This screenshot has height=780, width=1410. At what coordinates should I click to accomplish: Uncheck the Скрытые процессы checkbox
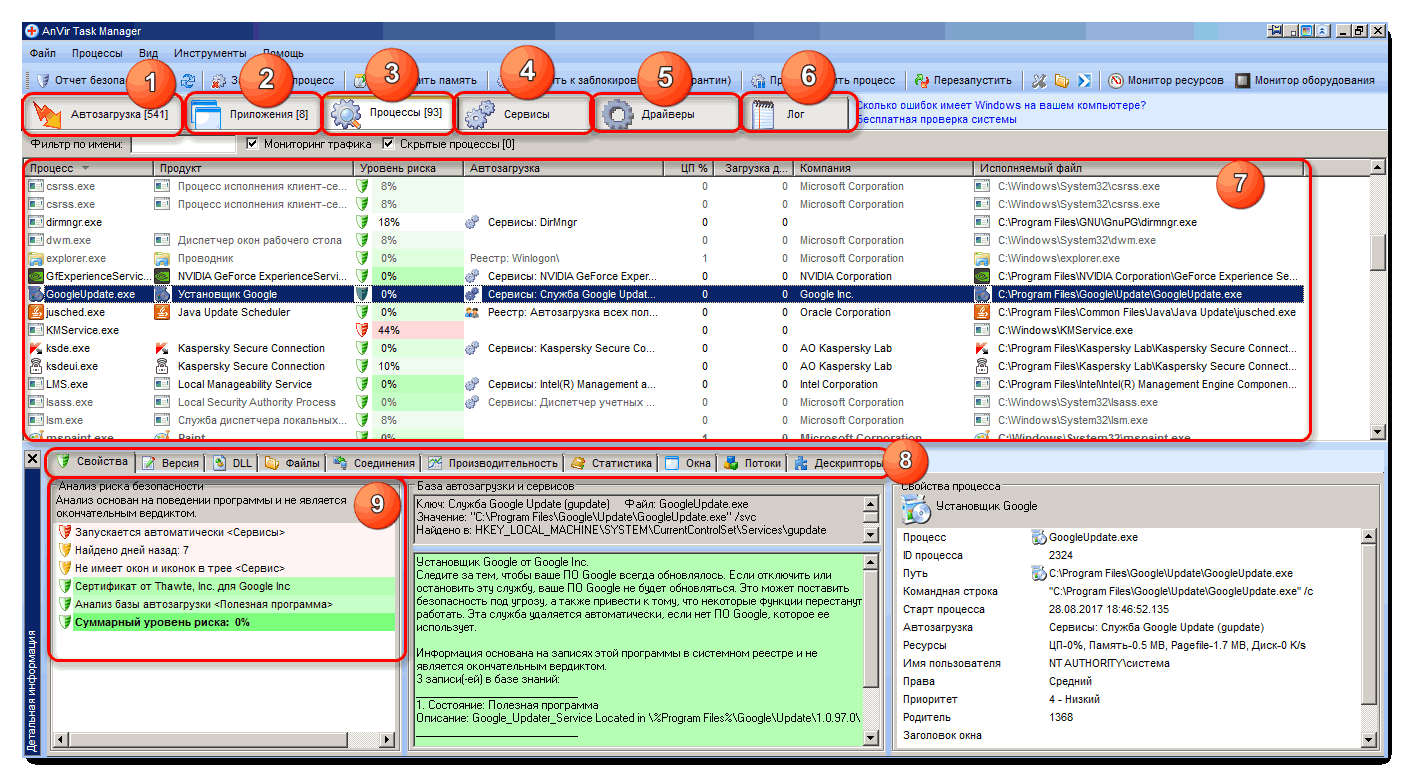[x=388, y=144]
